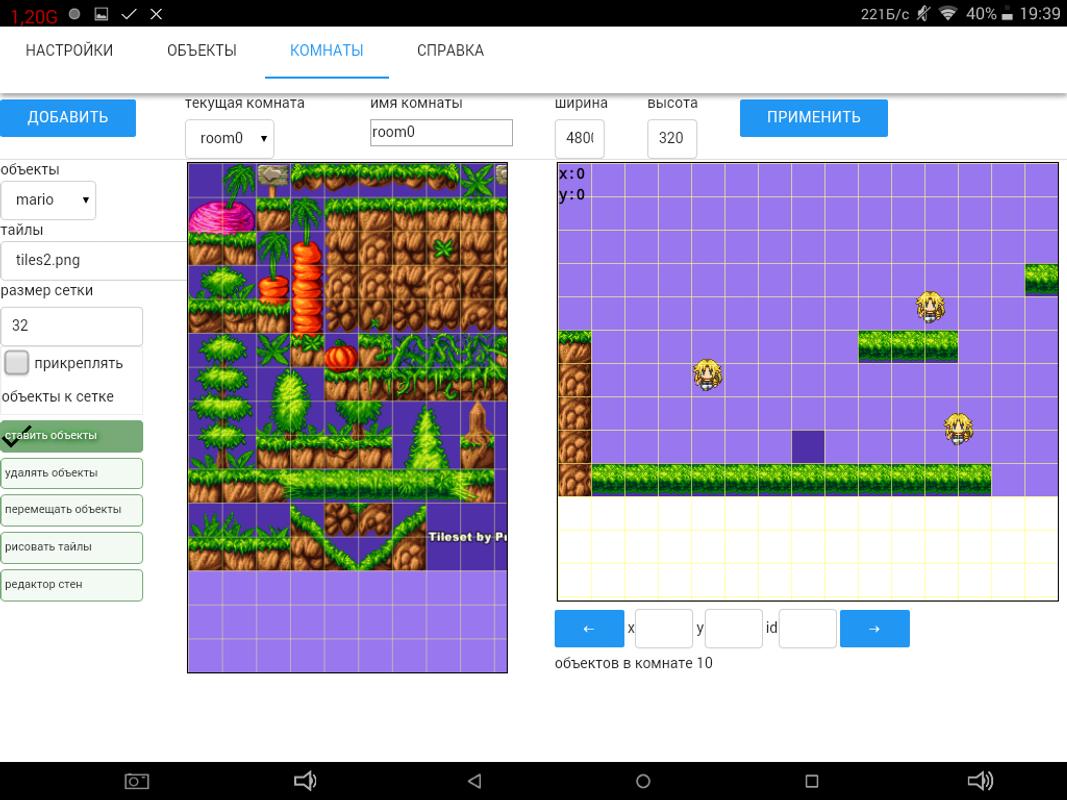
Task: Switch to the ОБЪЕКТЫ tab
Action: (x=201, y=50)
